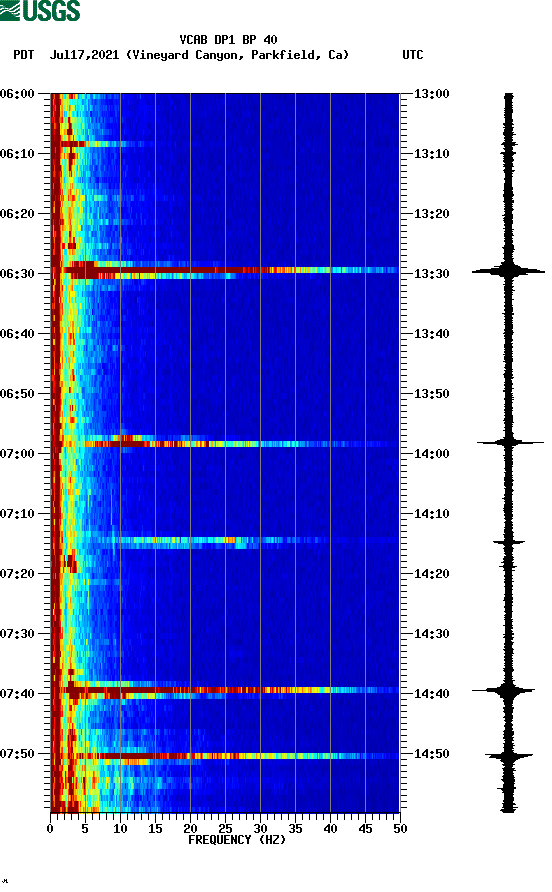Click the 50 Hz frequency axis label
Screen dimensions: 552x892
click(400, 829)
